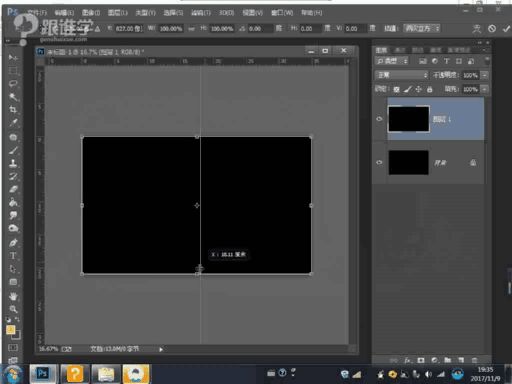Open the interpolation dropdown
This screenshot has height=384, width=512.
pos(422,29)
